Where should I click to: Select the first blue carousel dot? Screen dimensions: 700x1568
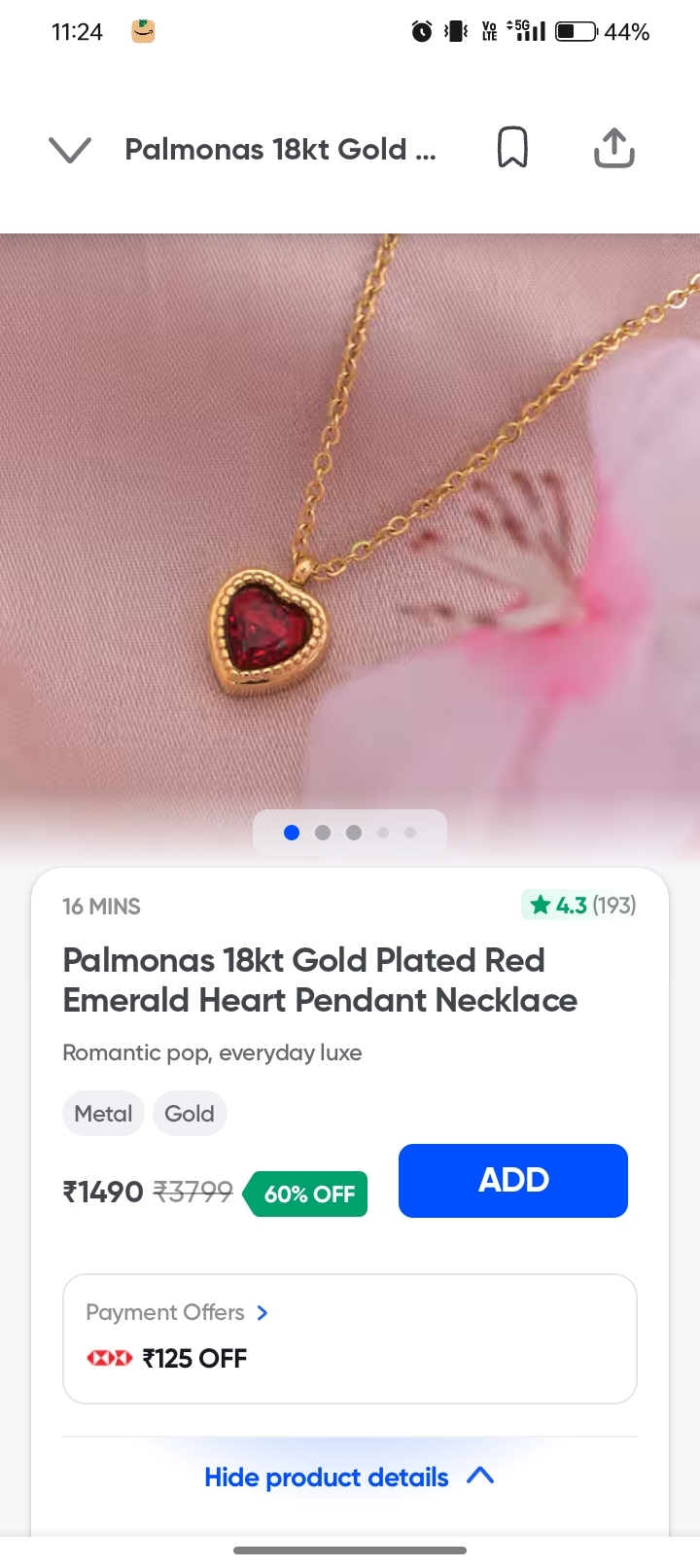(292, 833)
